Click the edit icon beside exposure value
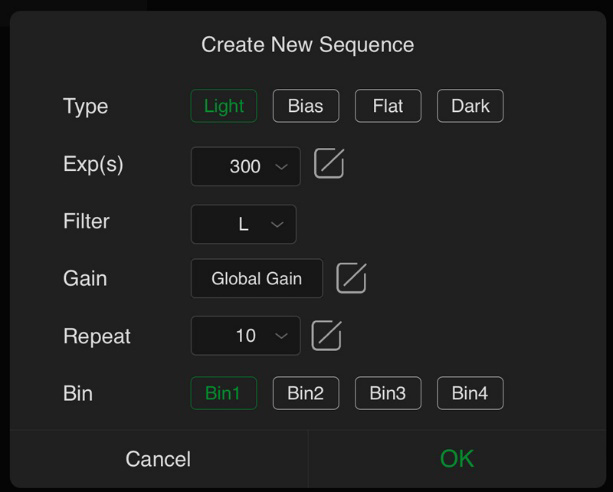This screenshot has width=613, height=492. click(329, 163)
